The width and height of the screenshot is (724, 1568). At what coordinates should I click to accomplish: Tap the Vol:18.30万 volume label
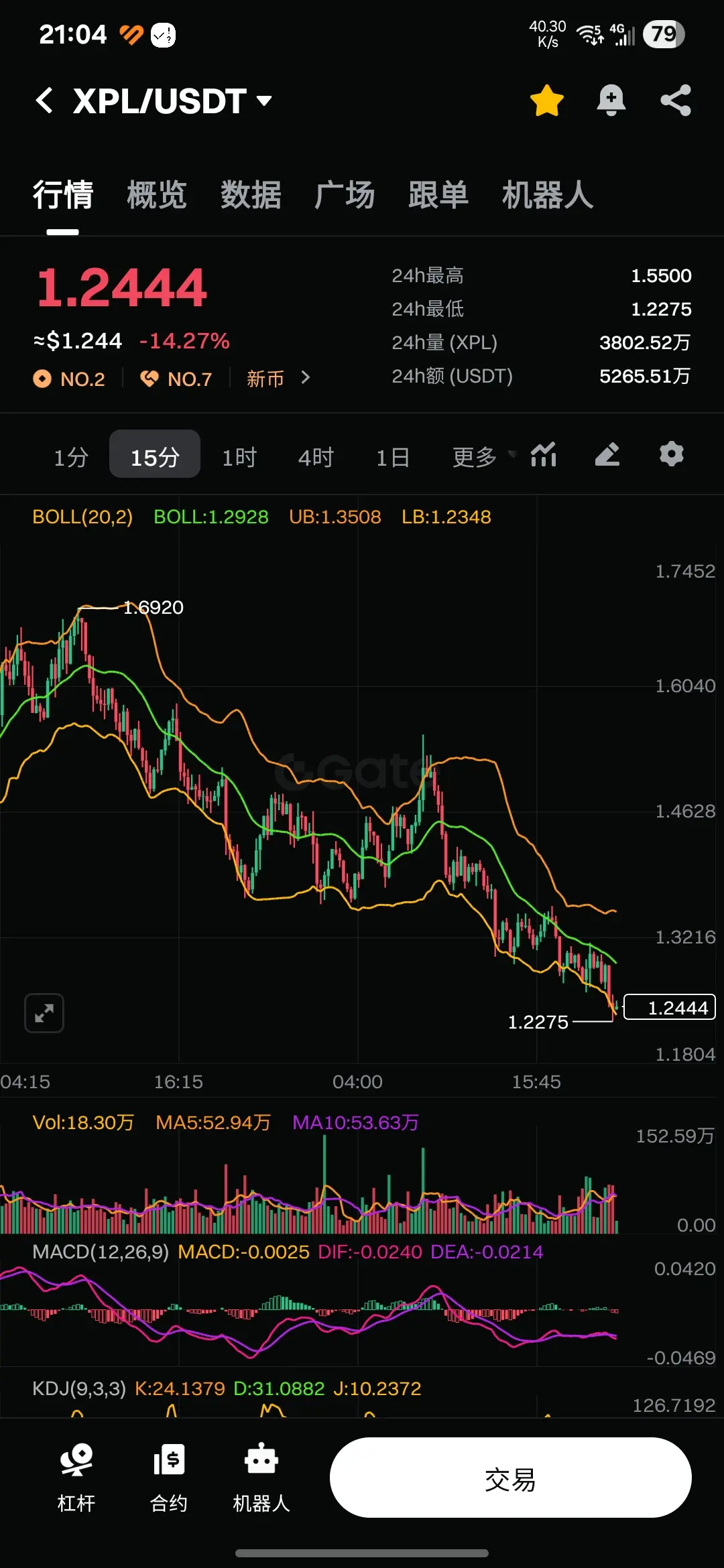point(83,1122)
